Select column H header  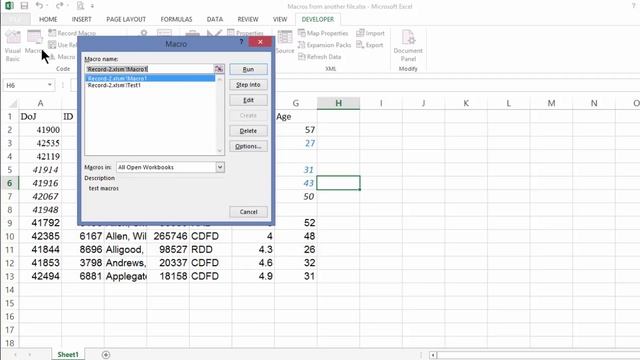coord(338,103)
